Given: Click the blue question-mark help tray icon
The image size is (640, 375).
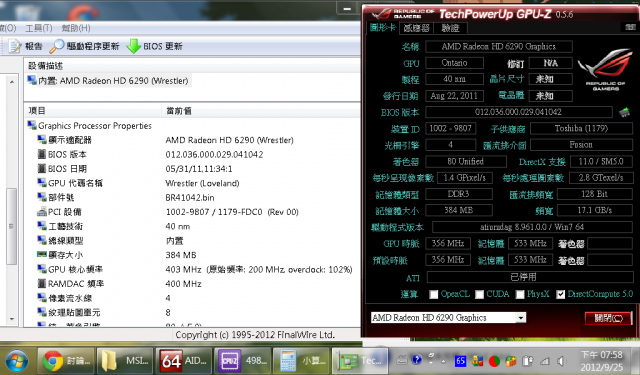Looking at the screenshot, I should [417, 359].
